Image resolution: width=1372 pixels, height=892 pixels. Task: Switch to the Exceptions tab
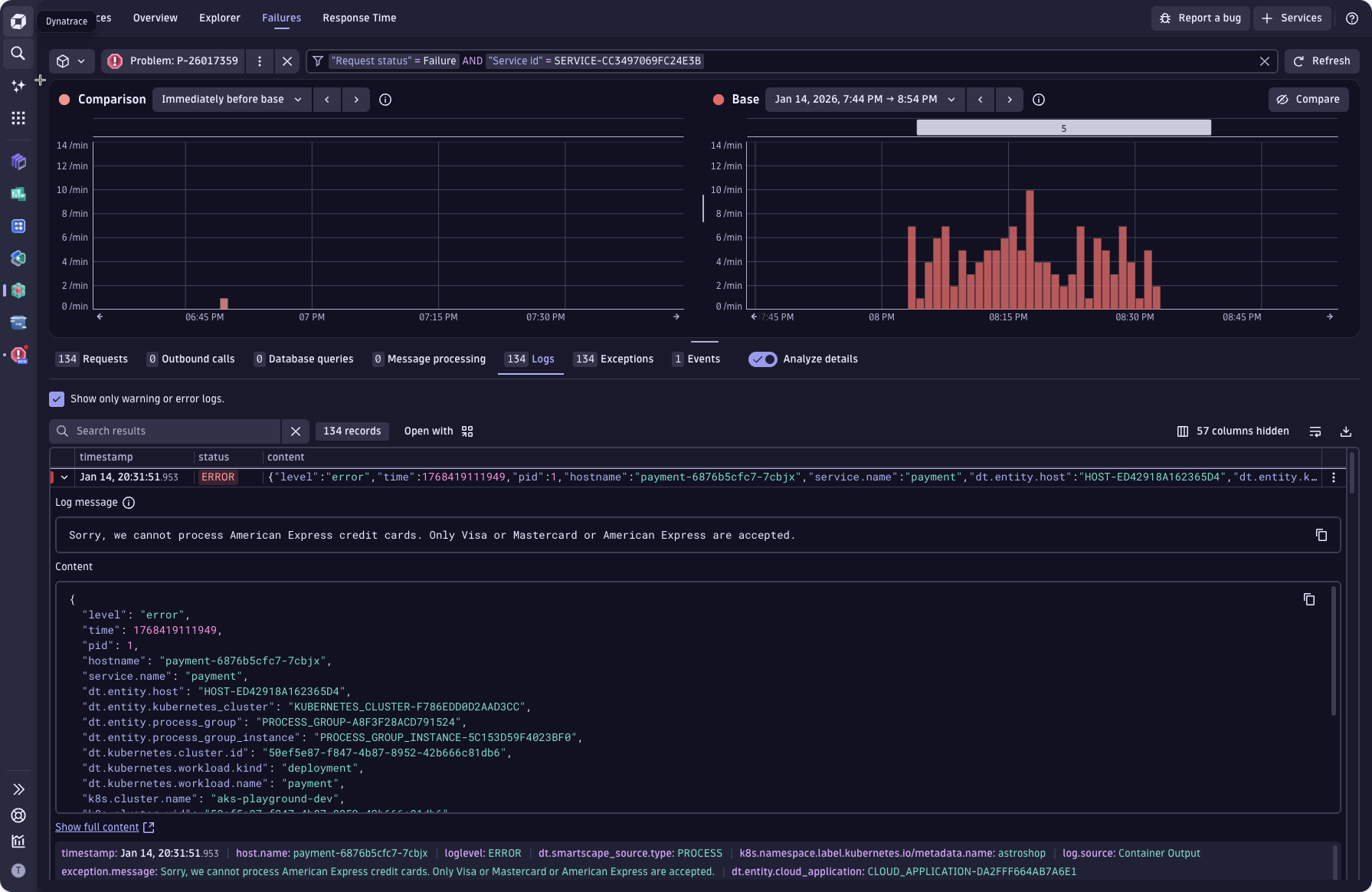pyautogui.click(x=614, y=359)
